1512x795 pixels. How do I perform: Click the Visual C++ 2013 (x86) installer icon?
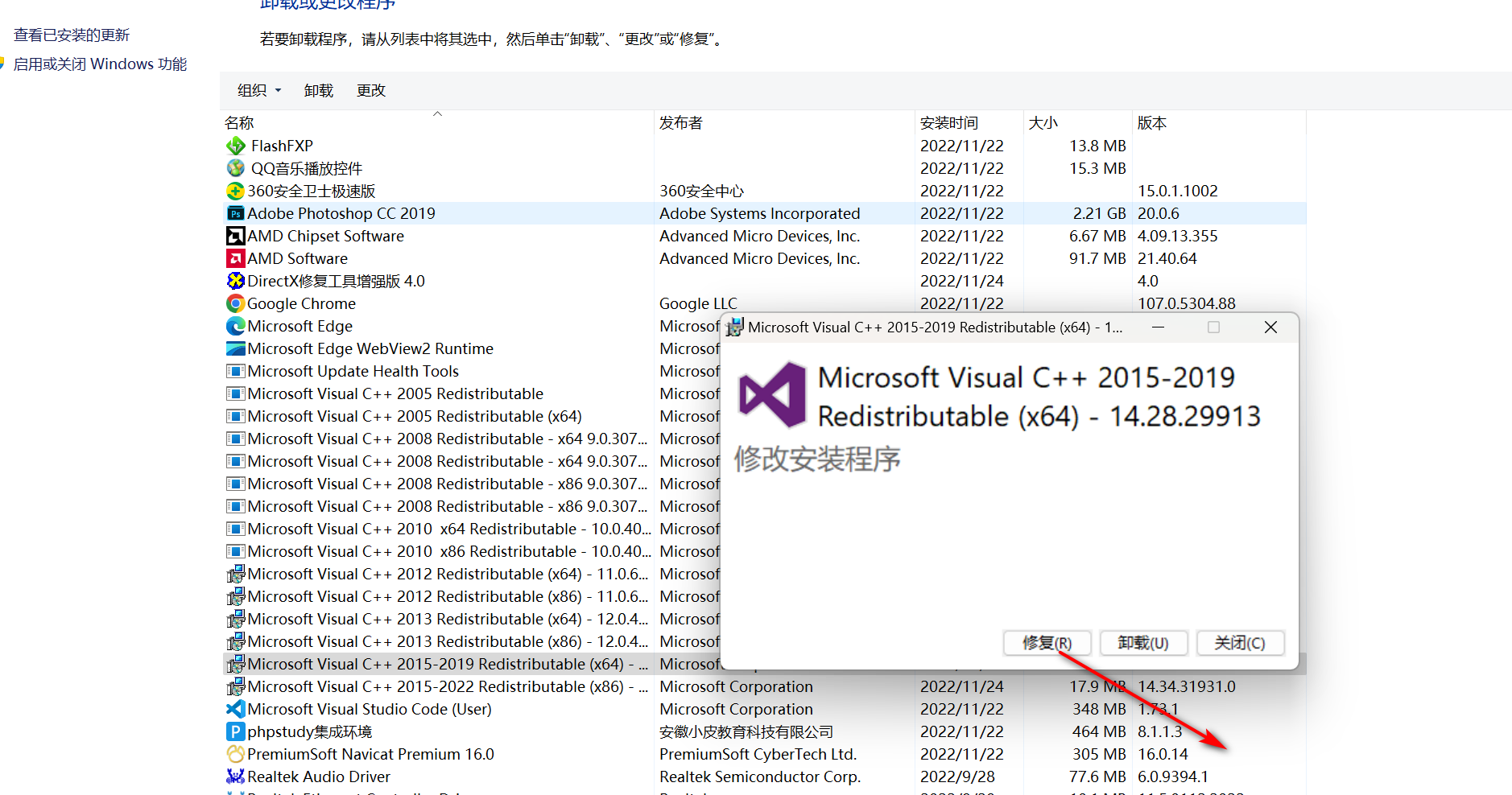(x=235, y=641)
